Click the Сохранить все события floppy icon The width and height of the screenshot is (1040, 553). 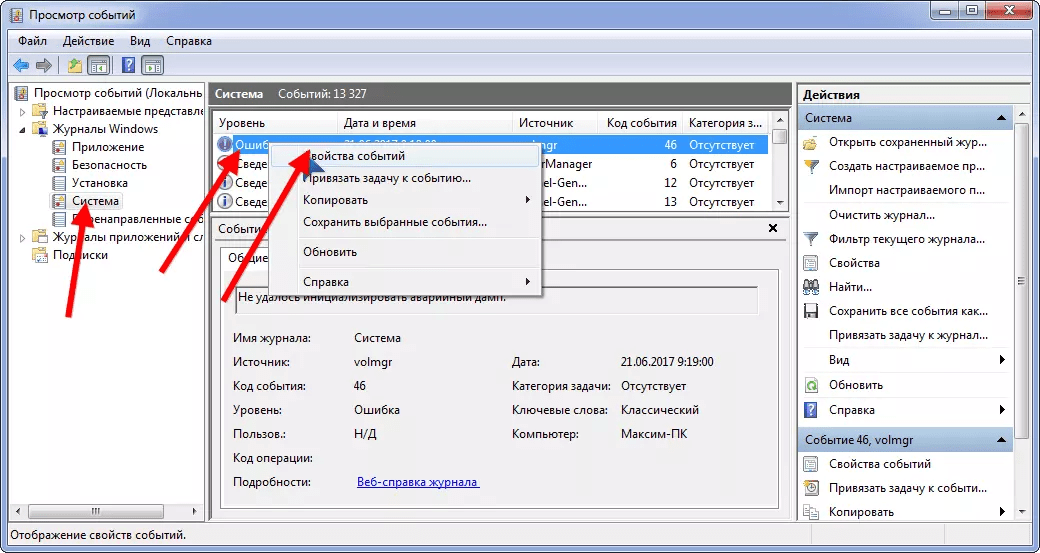coord(811,311)
